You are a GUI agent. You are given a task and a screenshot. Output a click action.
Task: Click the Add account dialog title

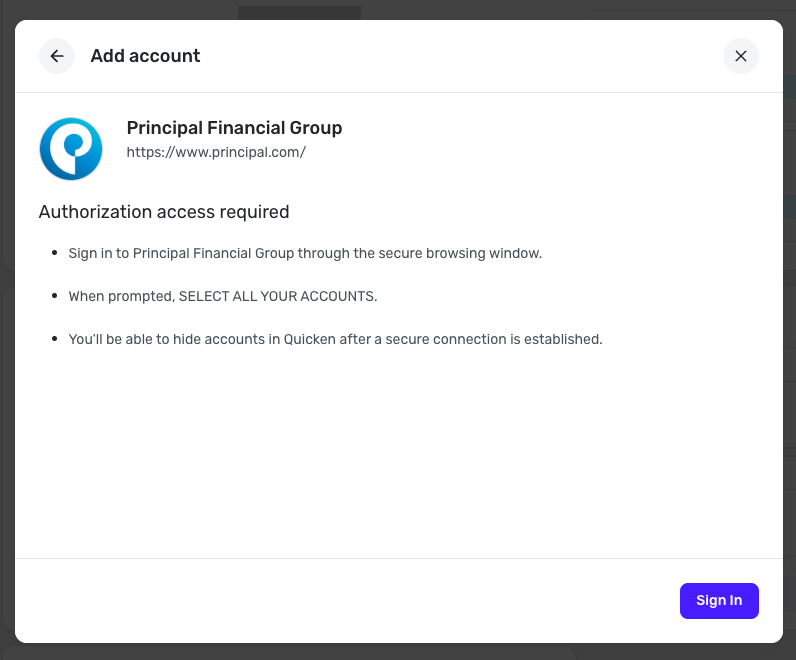tap(145, 56)
